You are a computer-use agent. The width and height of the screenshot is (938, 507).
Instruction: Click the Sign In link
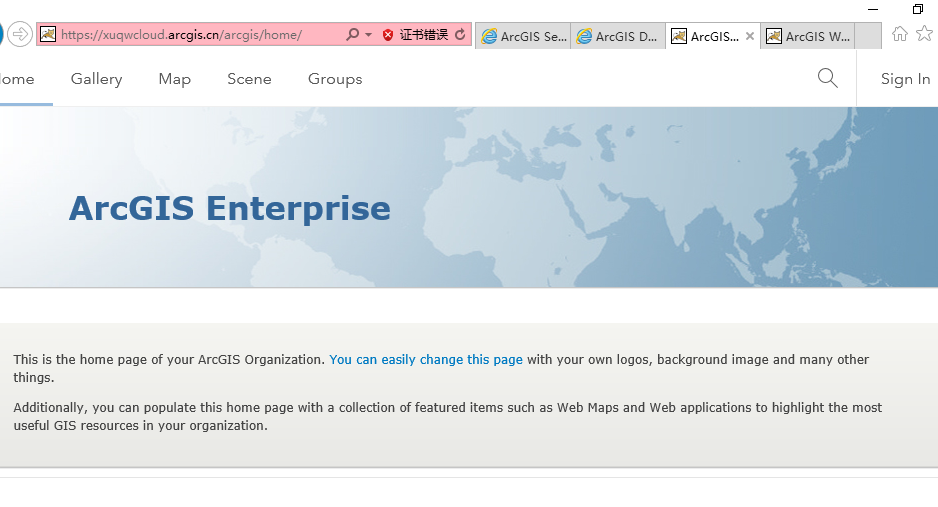[905, 79]
